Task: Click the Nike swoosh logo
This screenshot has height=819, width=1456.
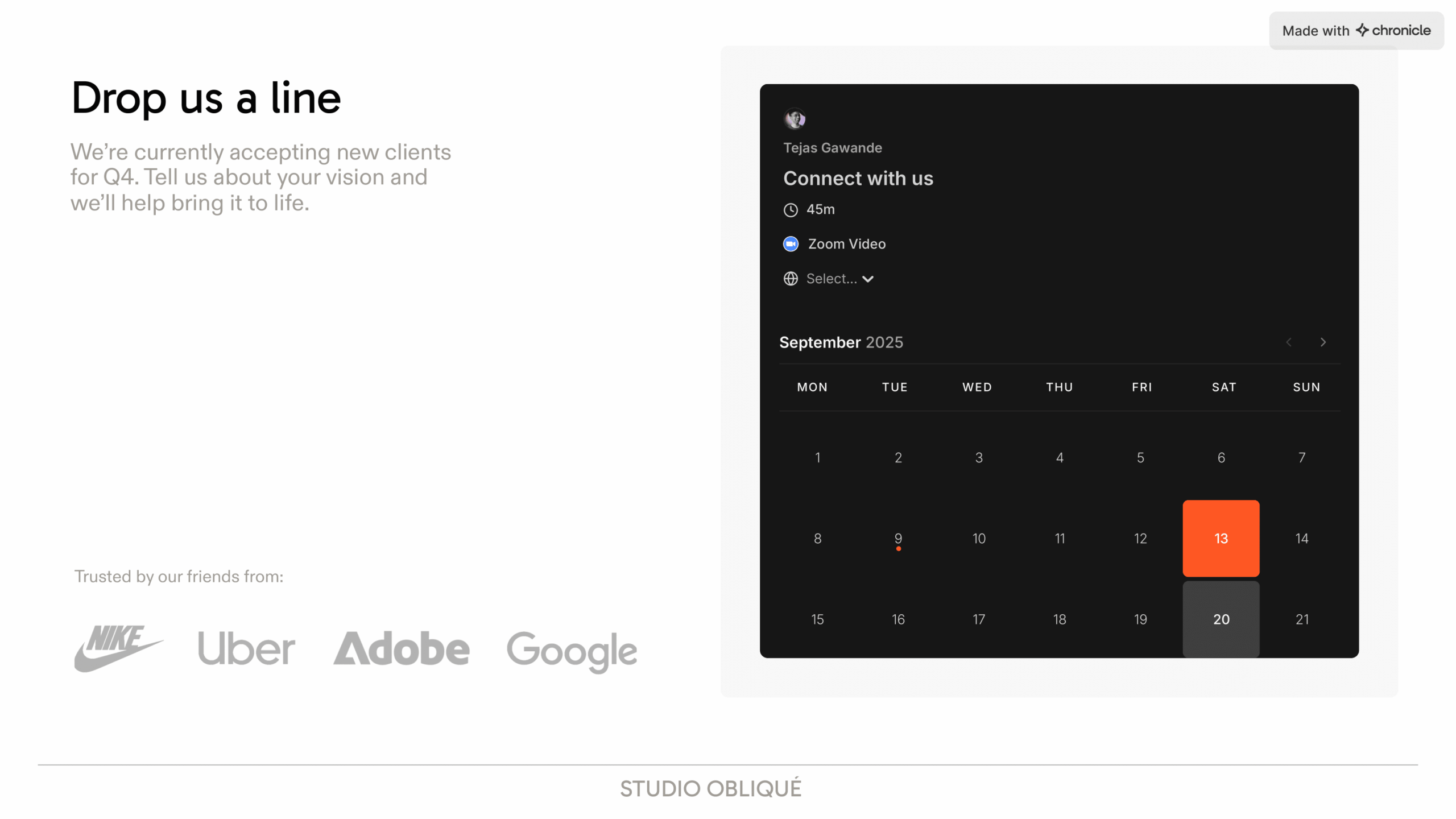Action: (x=118, y=648)
